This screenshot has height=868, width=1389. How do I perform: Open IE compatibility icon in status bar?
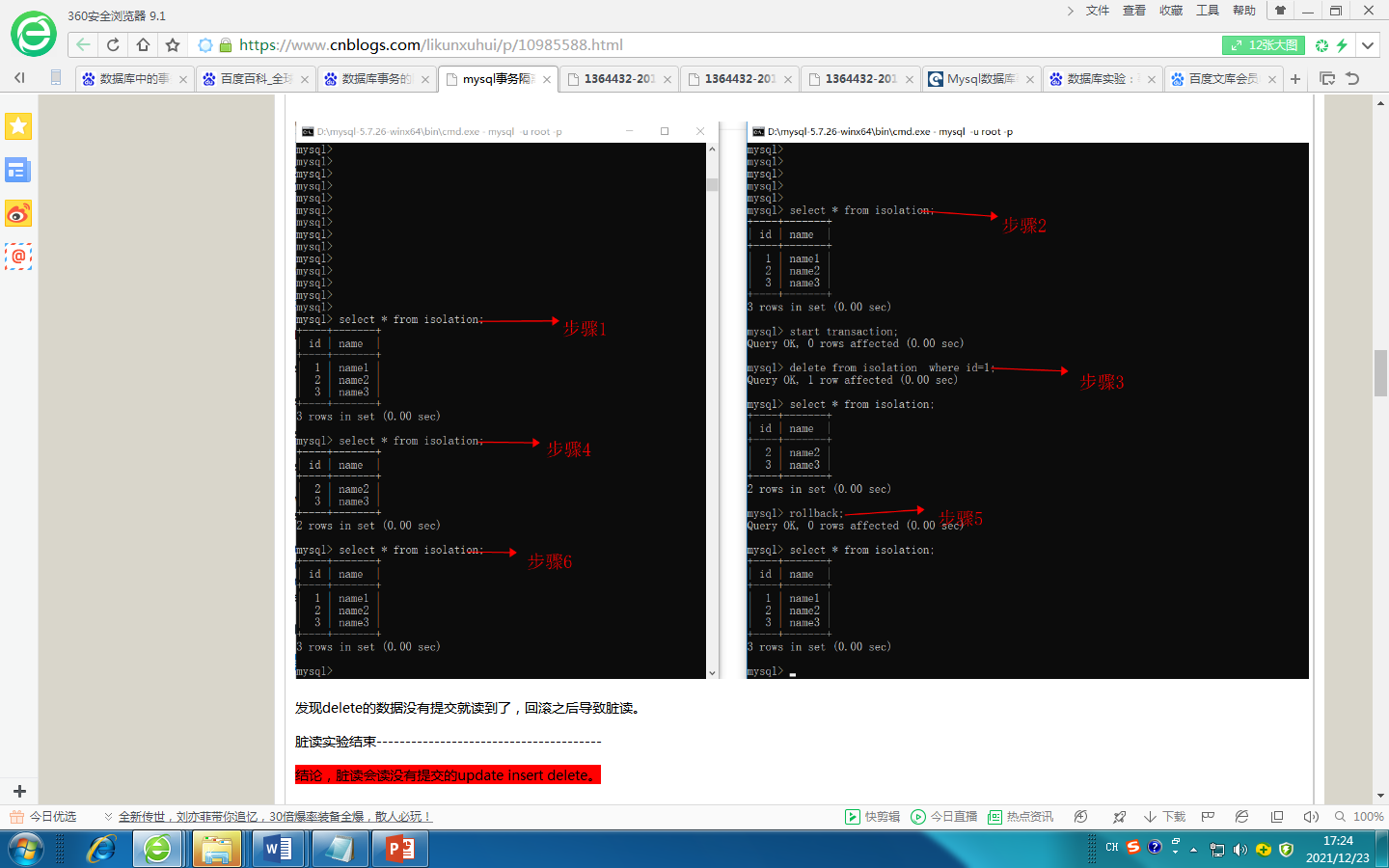coord(1242,817)
